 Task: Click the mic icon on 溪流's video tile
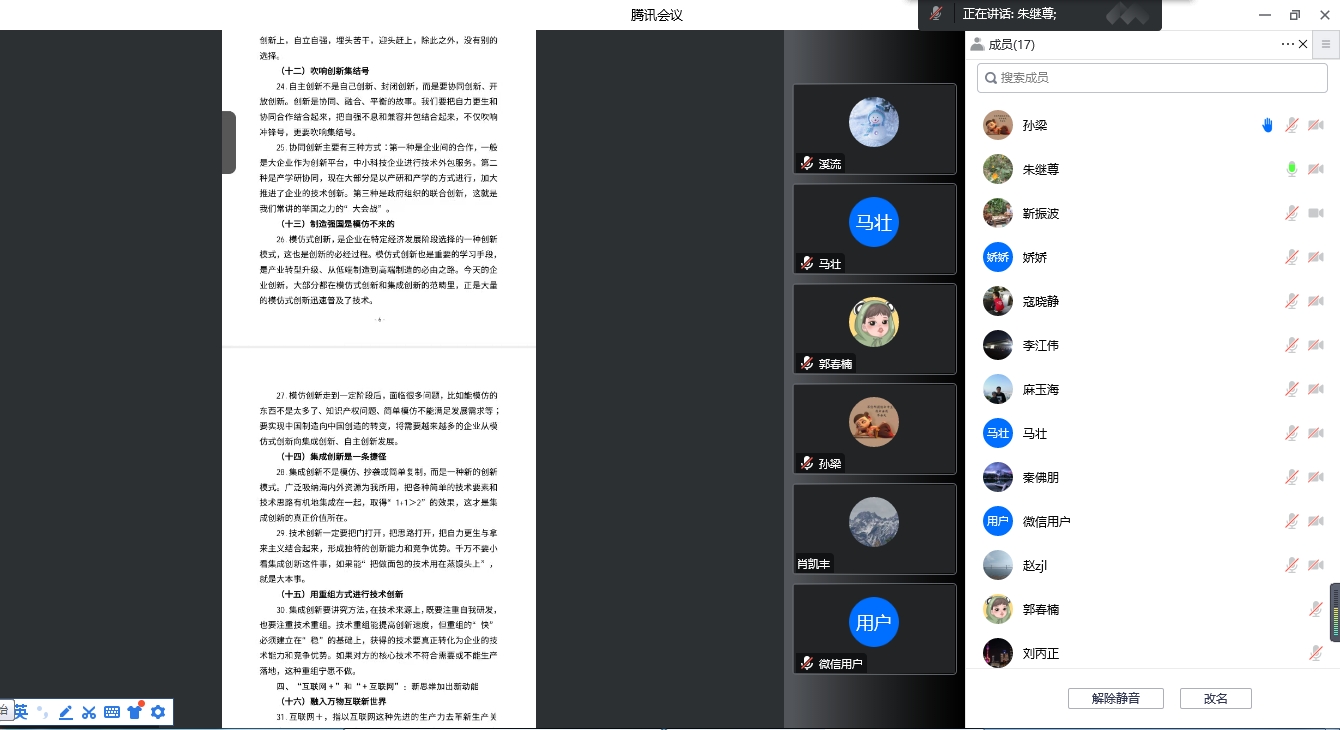point(806,163)
